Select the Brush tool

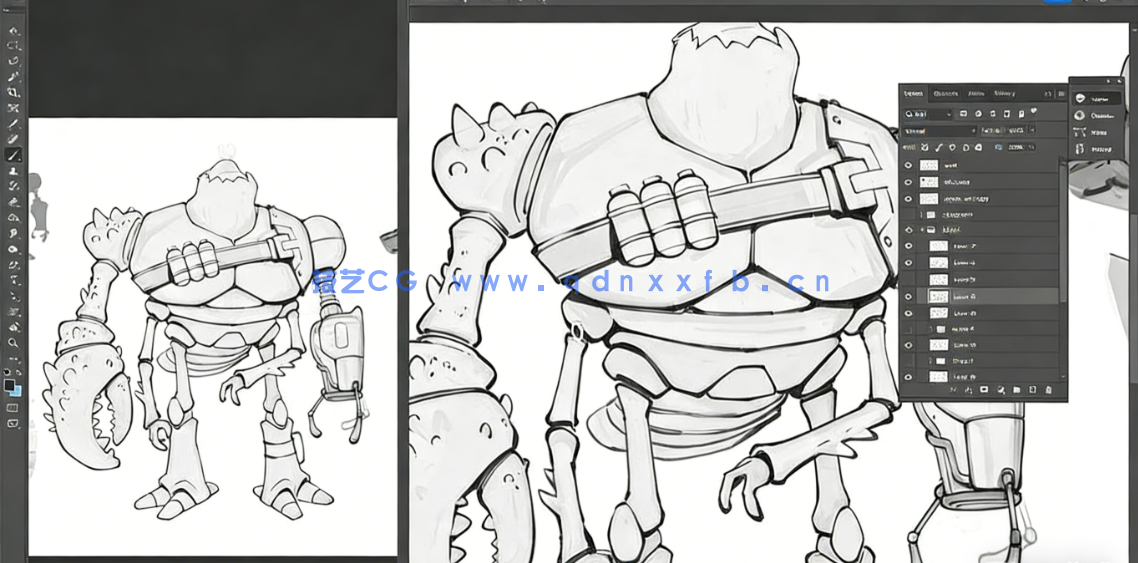(x=14, y=155)
